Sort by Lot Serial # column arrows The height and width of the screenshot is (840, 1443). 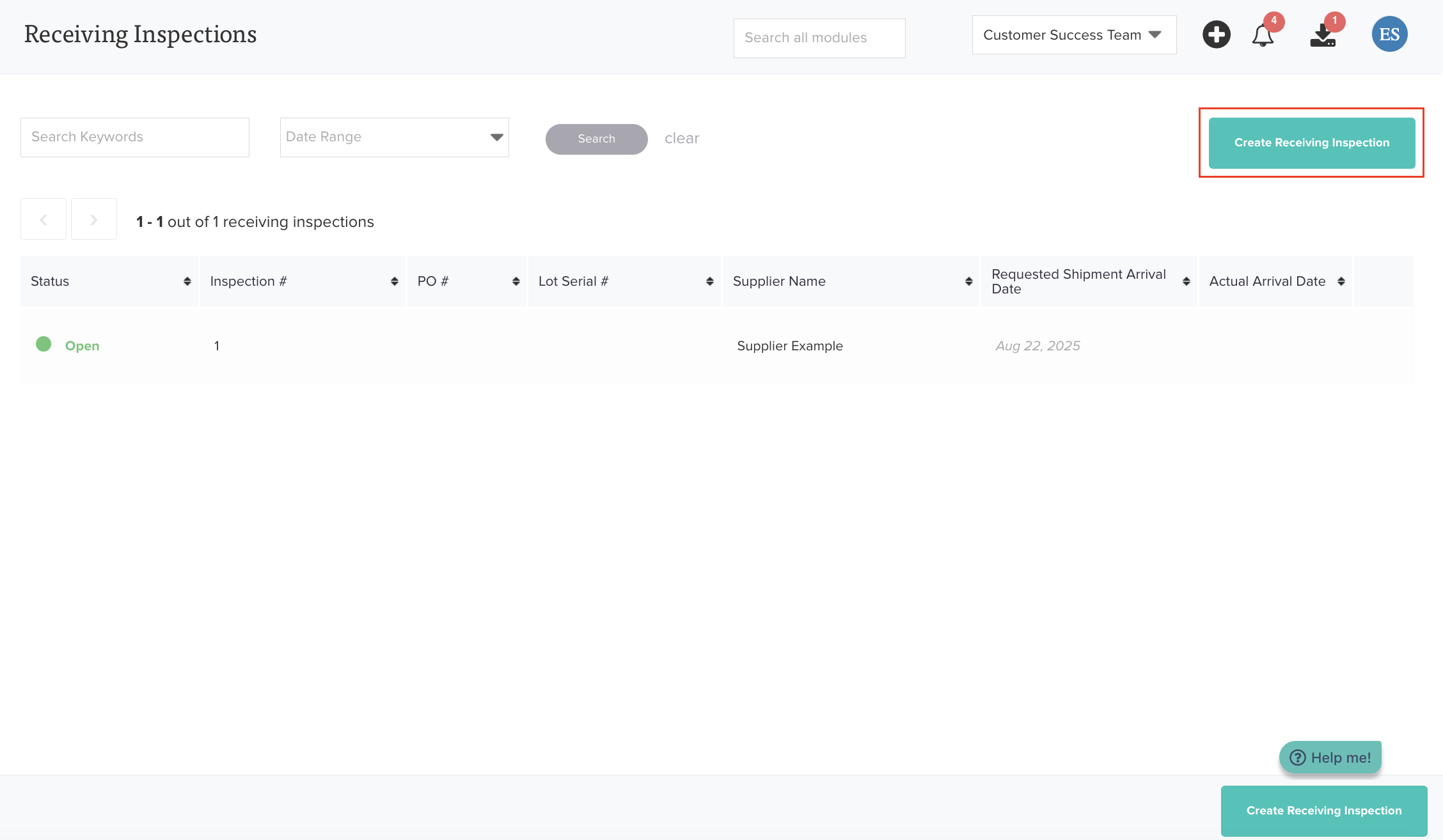pos(709,281)
